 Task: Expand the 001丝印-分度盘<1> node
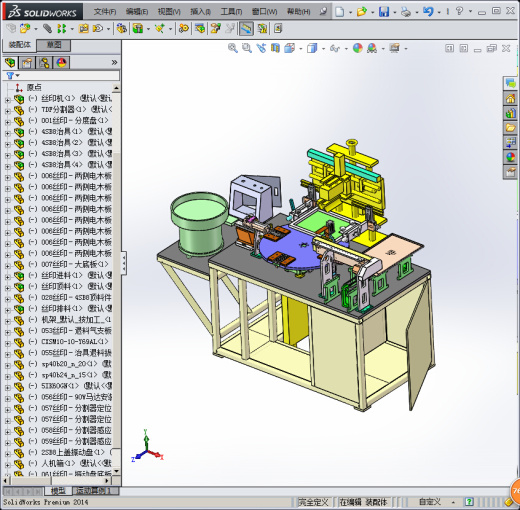7,122
